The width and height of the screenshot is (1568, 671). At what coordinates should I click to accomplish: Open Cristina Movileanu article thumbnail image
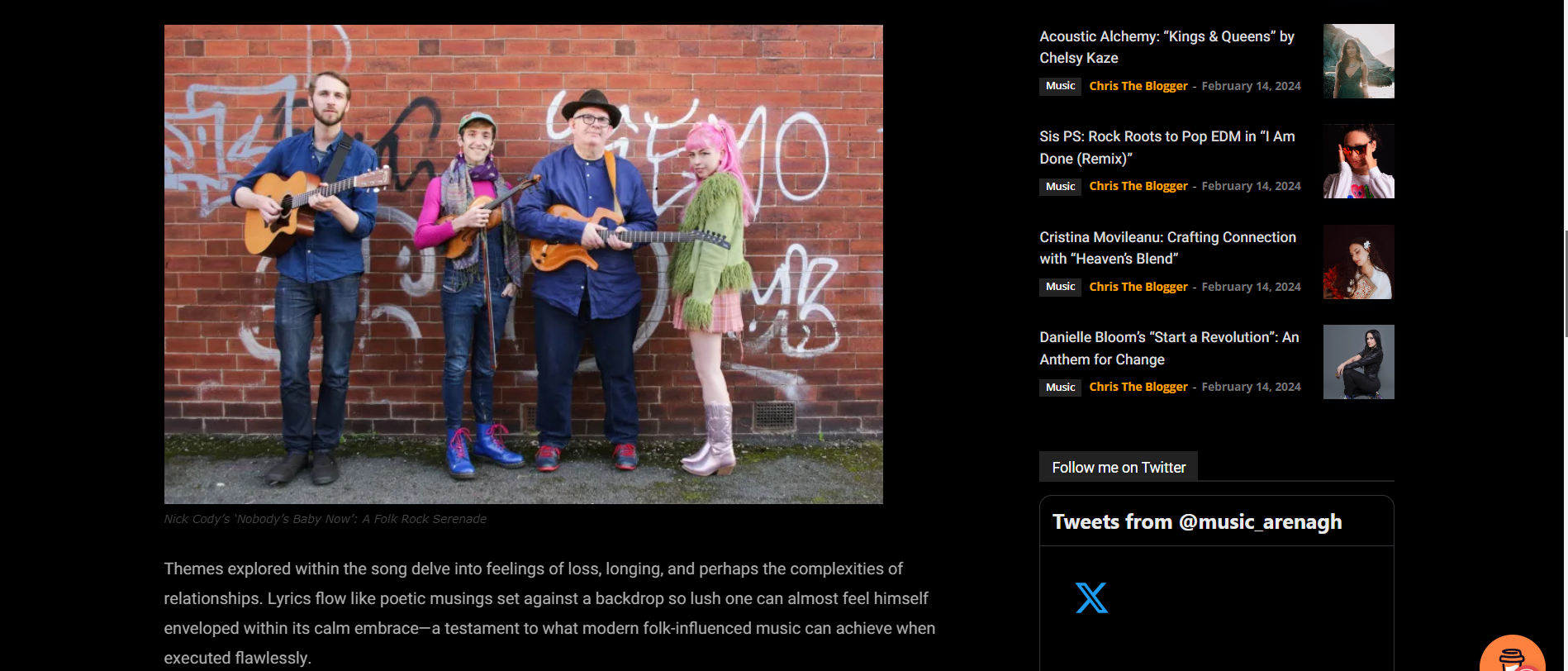pos(1358,262)
